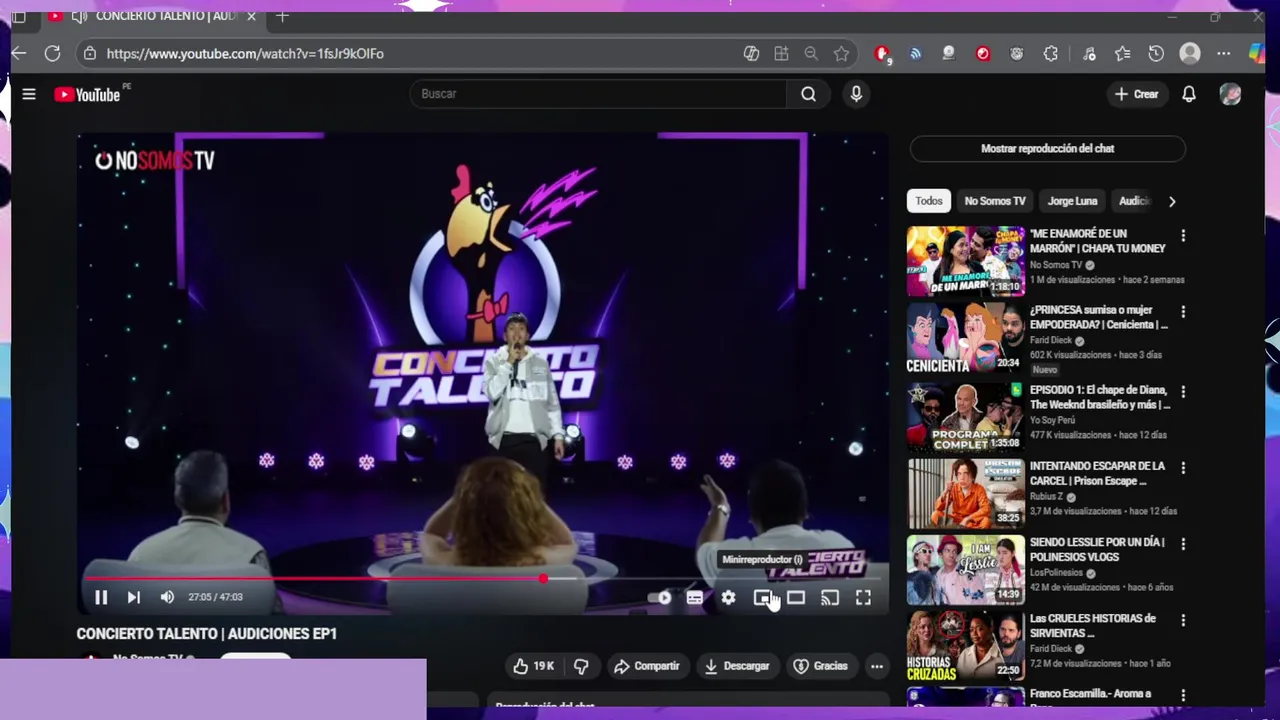Open a new browser tab
The image size is (1280, 720).
282,16
